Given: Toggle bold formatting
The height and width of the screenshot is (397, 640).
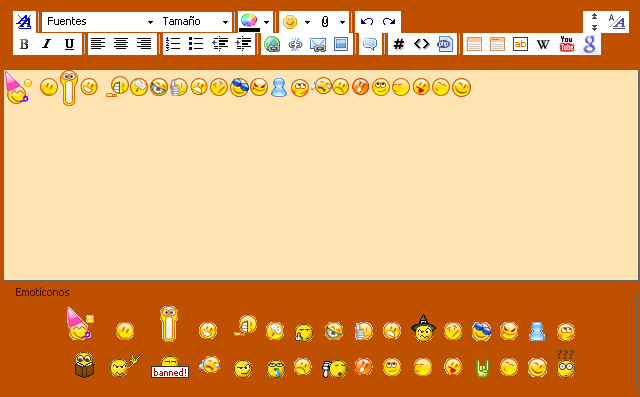Looking at the screenshot, I should pos(24,44).
